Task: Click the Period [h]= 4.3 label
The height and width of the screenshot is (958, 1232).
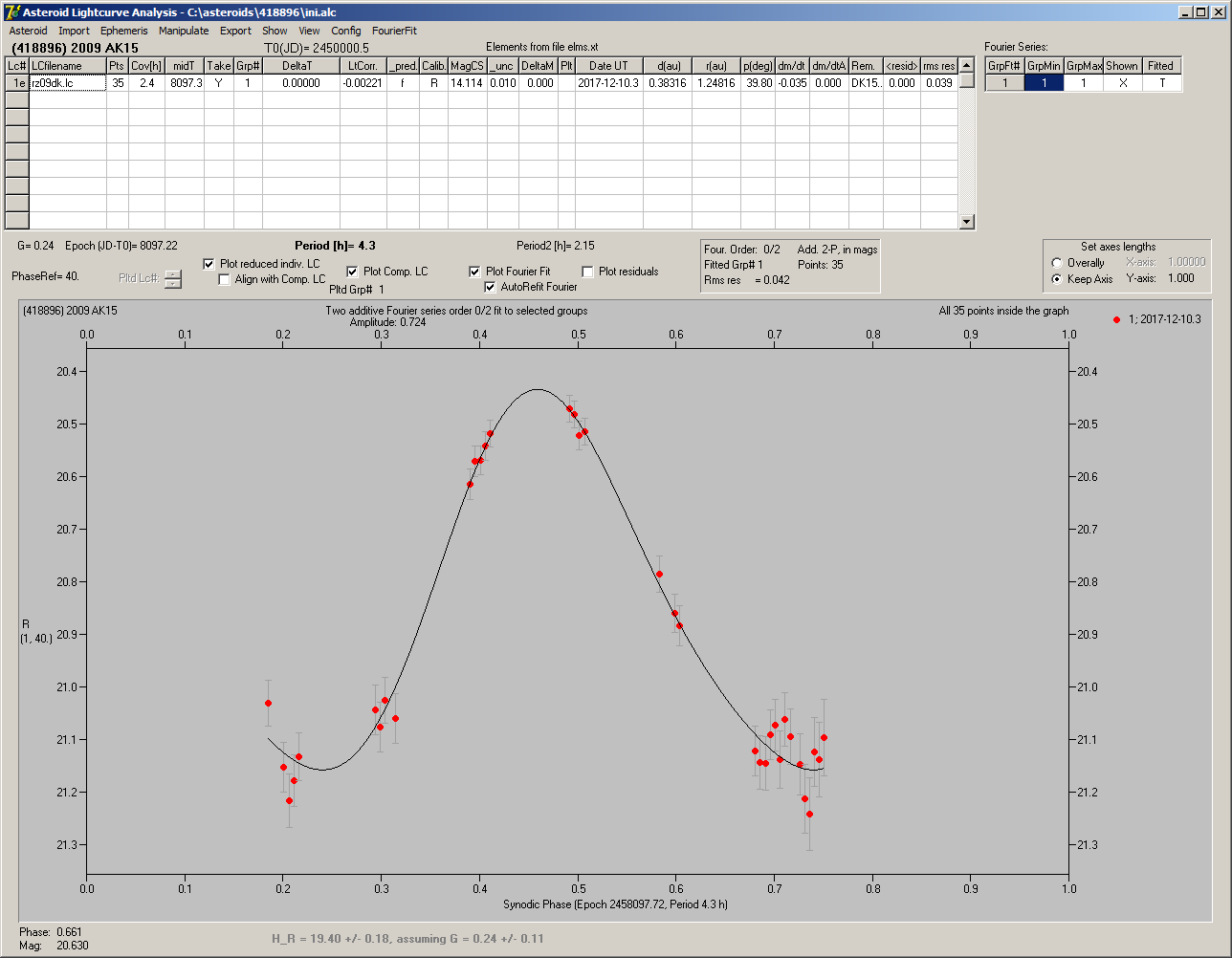Action: 334,246
